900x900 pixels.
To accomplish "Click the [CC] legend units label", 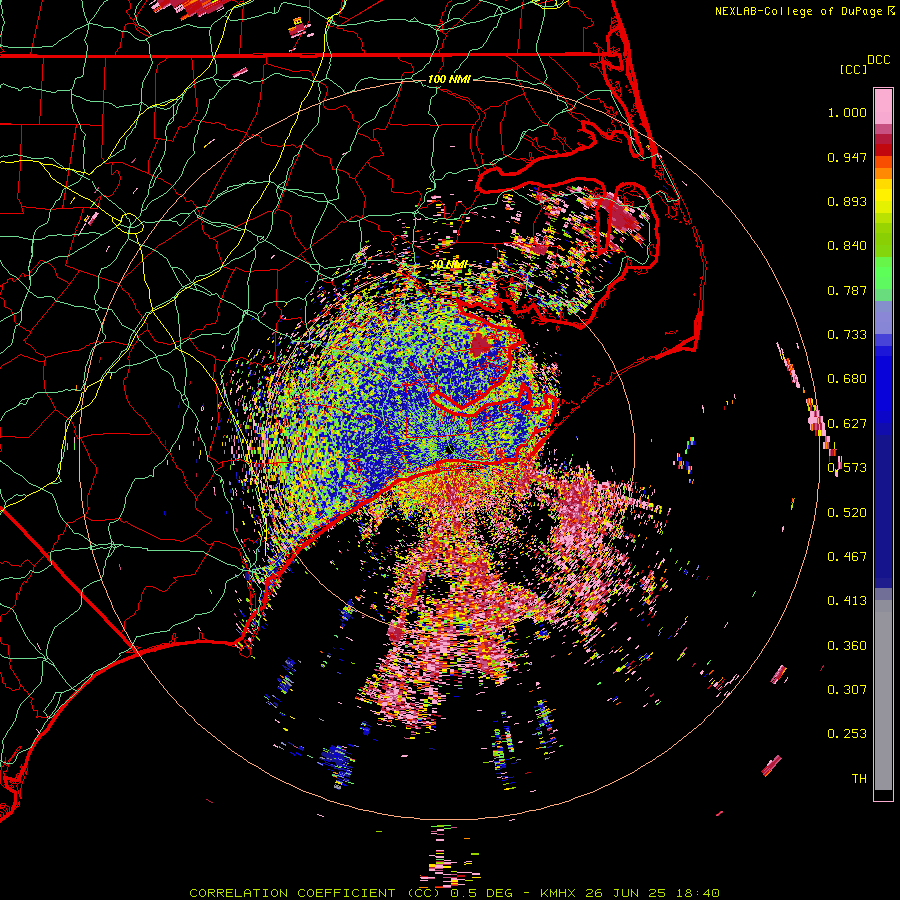I will coord(853,69).
